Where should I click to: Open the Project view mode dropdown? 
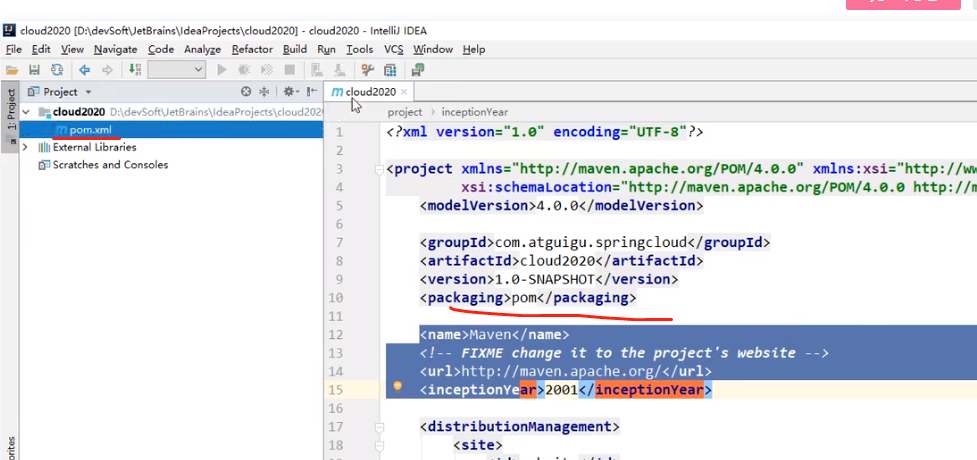(88, 92)
